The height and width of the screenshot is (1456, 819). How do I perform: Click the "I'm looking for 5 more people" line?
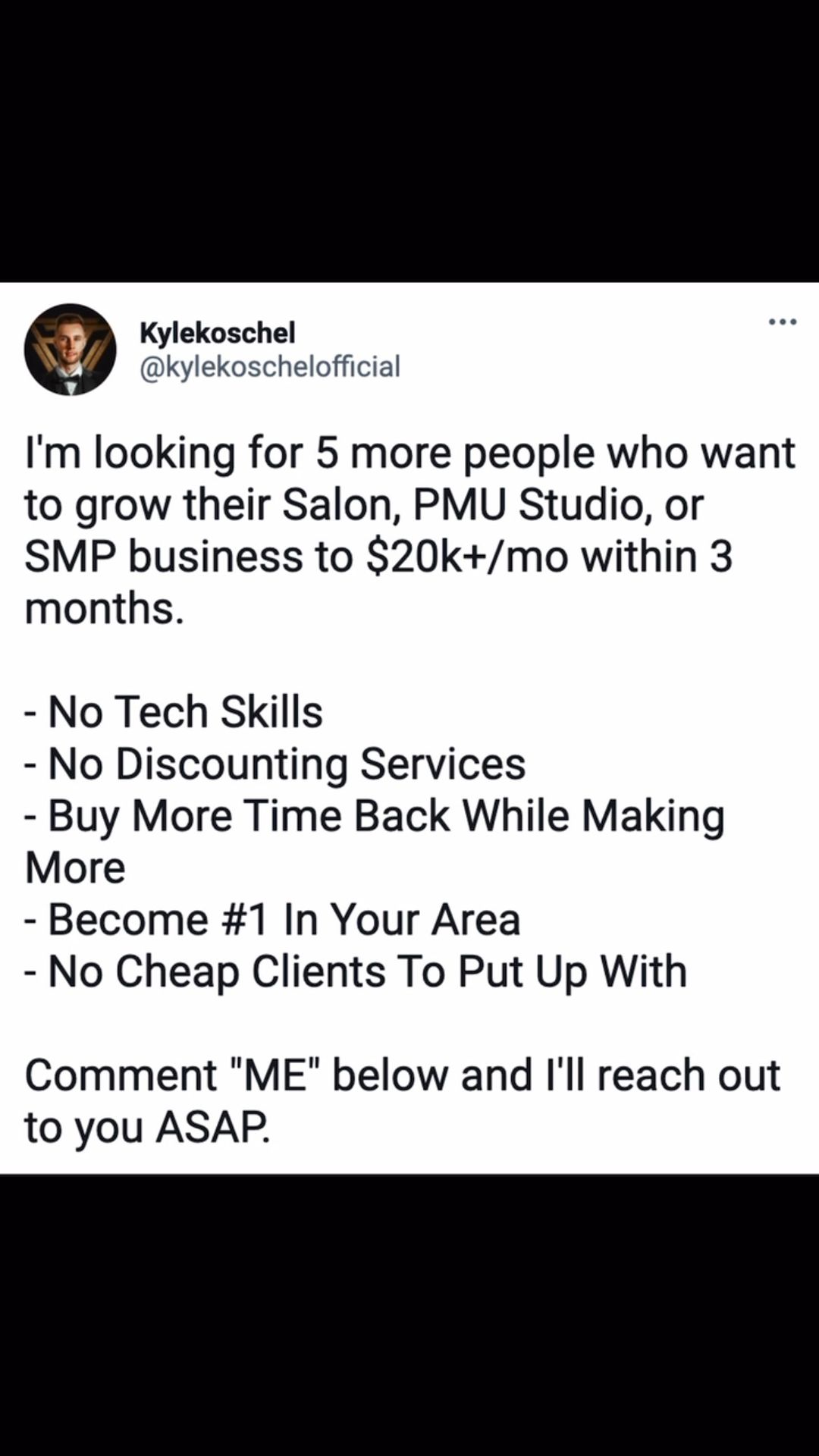coord(409,453)
